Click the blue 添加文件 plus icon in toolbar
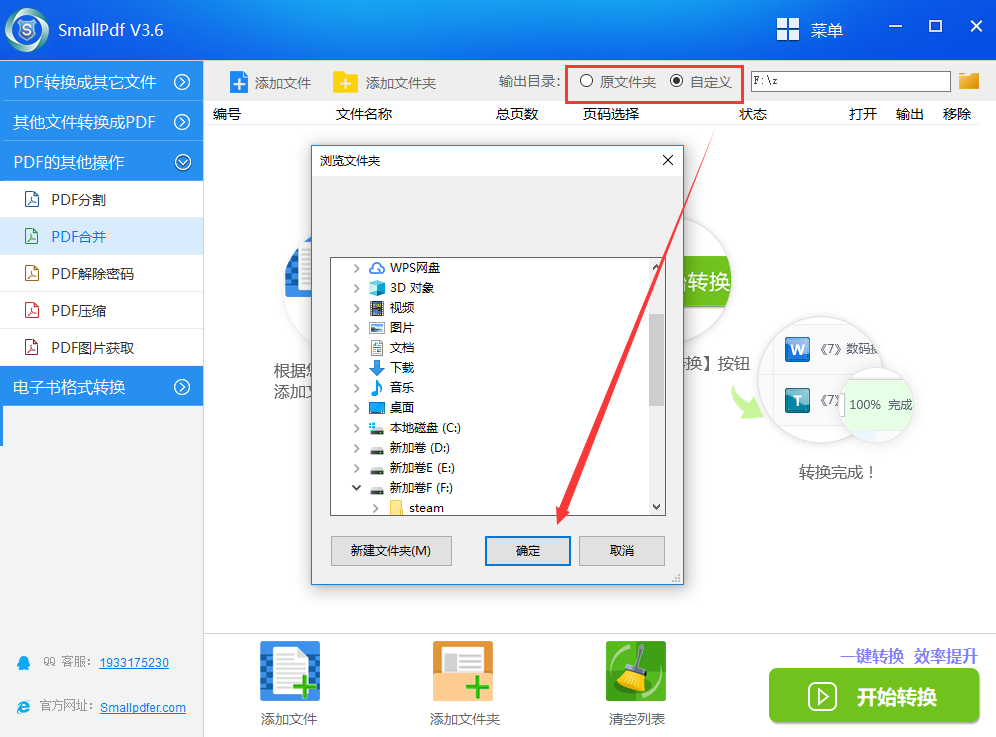This screenshot has width=996, height=737. coord(239,83)
